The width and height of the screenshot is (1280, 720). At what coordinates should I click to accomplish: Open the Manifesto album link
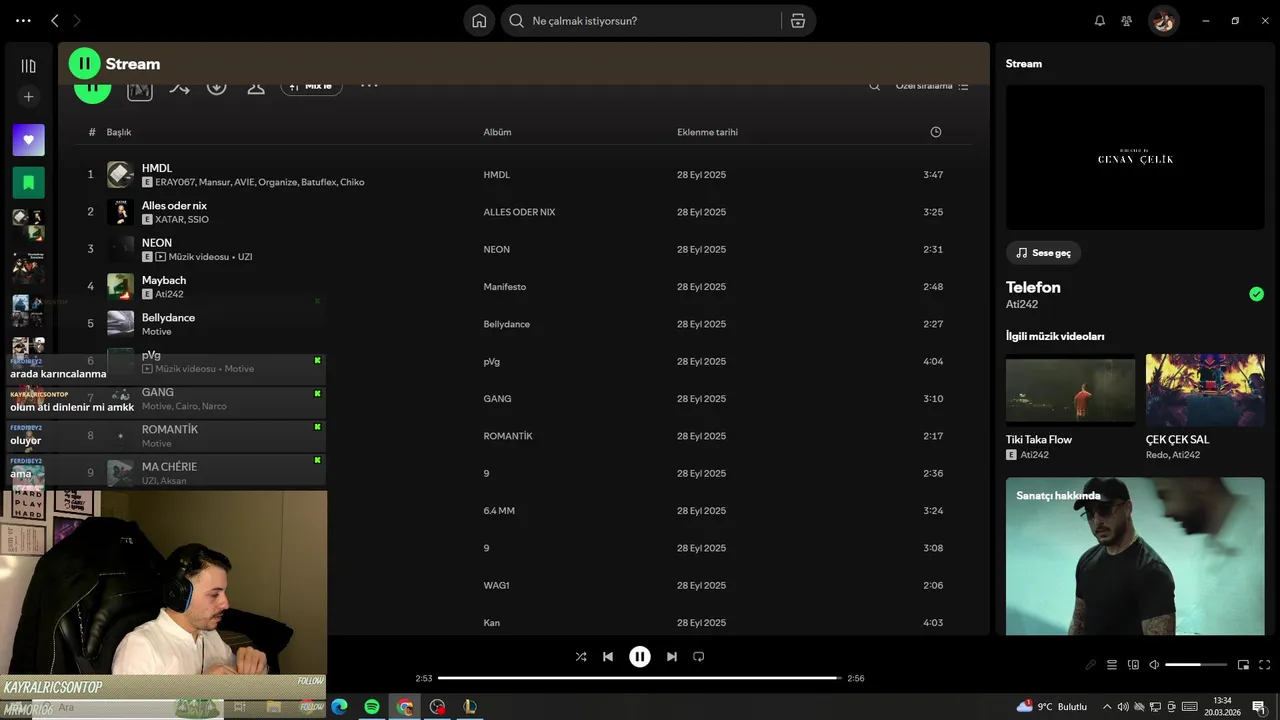[x=505, y=287]
